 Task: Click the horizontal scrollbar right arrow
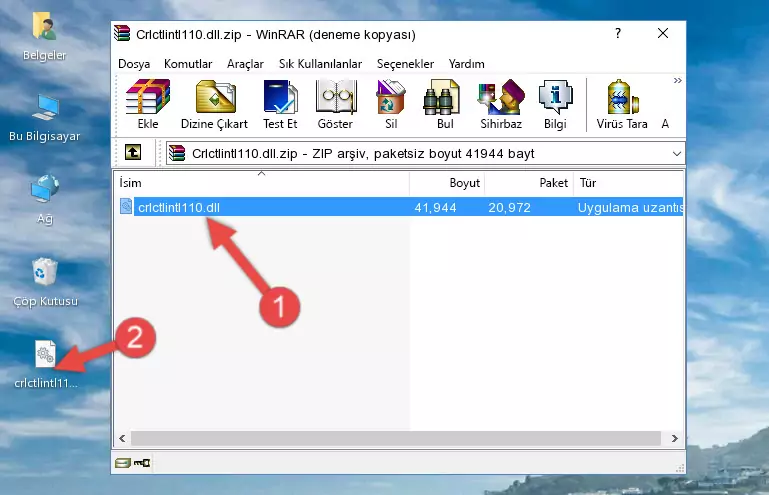click(x=675, y=438)
